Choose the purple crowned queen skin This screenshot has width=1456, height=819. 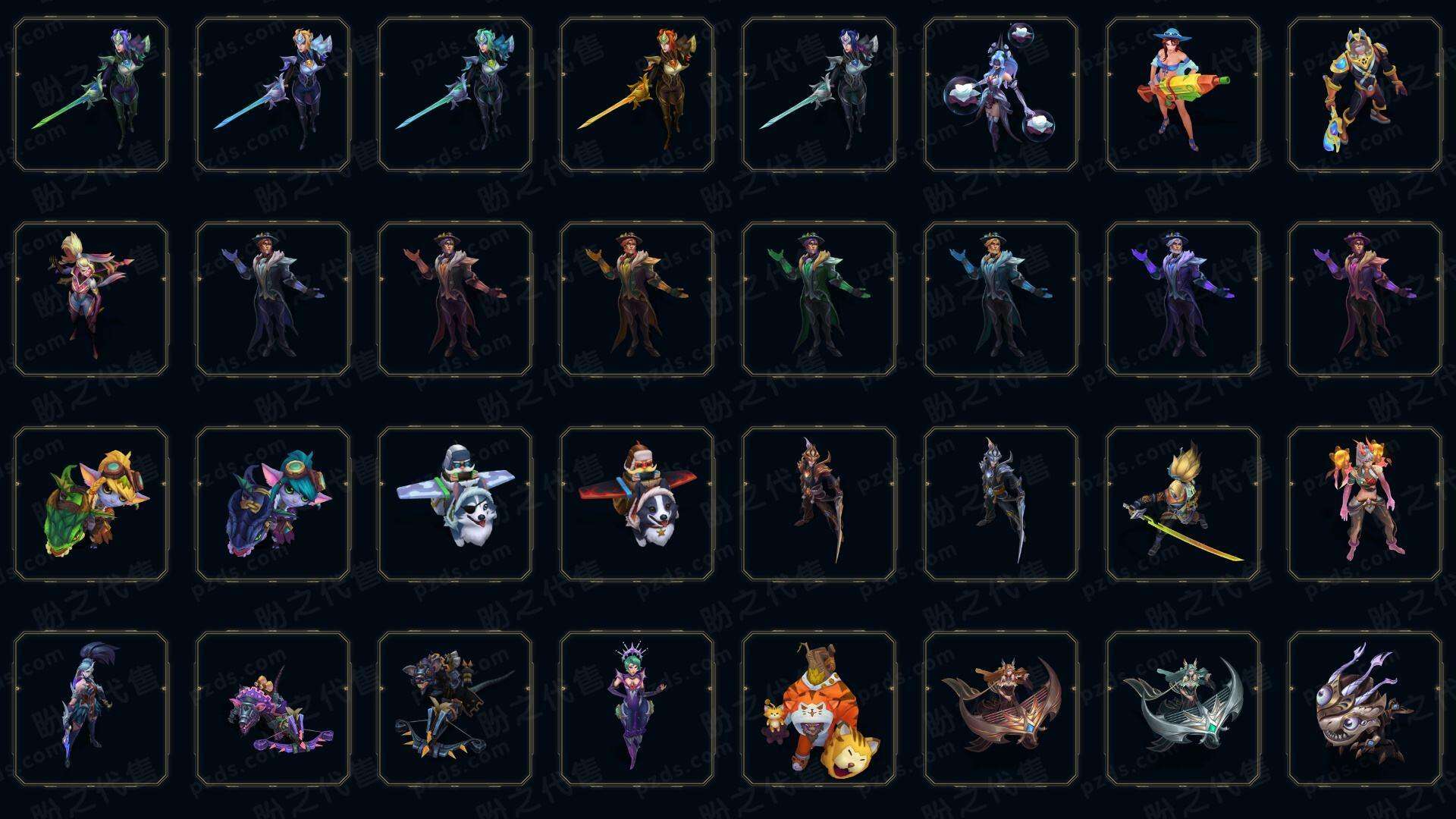[x=637, y=709]
